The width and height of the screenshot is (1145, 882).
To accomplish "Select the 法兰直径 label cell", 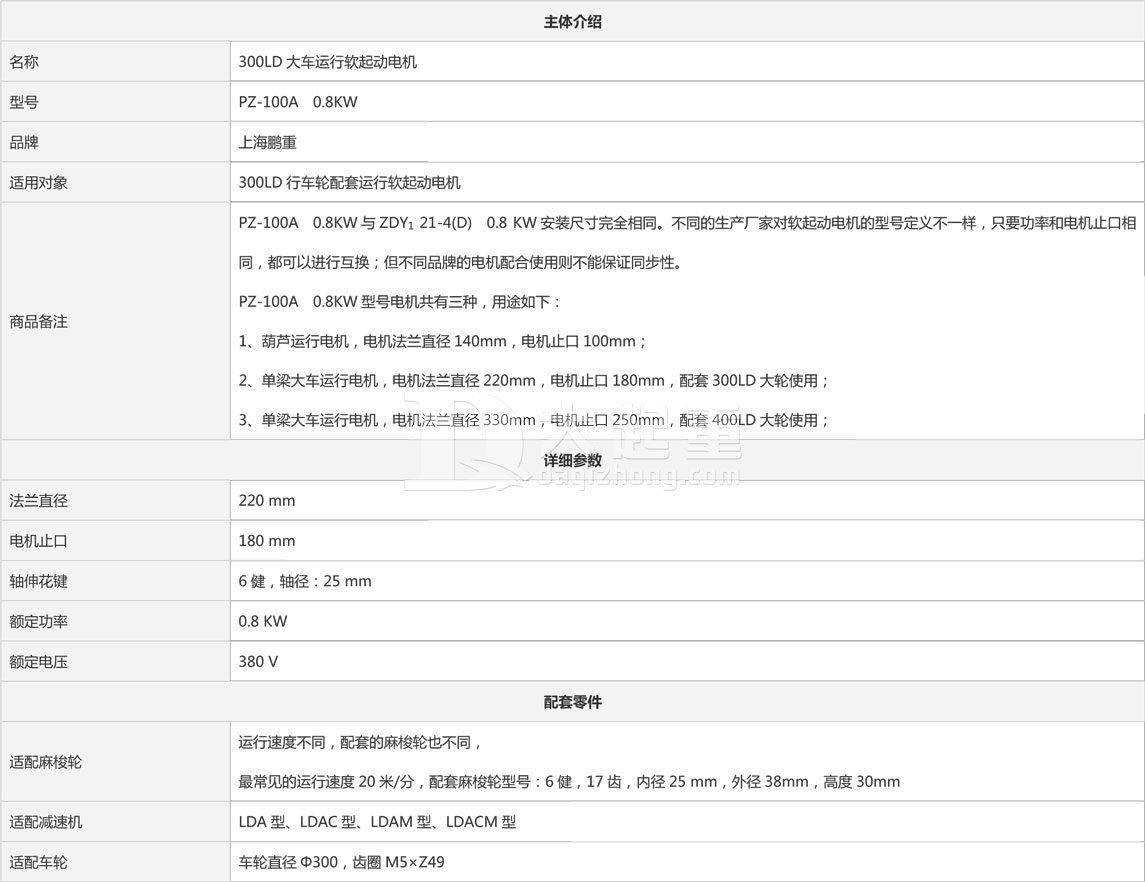I will click(115, 501).
